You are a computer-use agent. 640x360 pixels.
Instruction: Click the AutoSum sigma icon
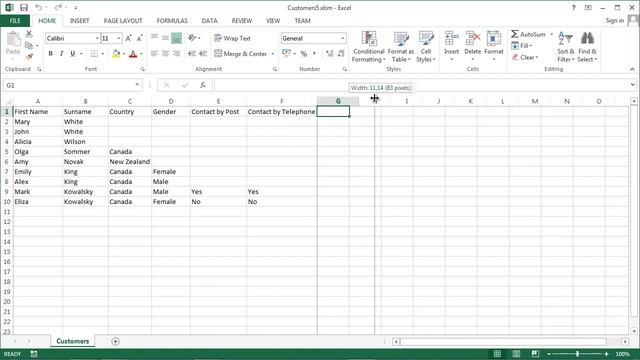pyautogui.click(x=515, y=34)
